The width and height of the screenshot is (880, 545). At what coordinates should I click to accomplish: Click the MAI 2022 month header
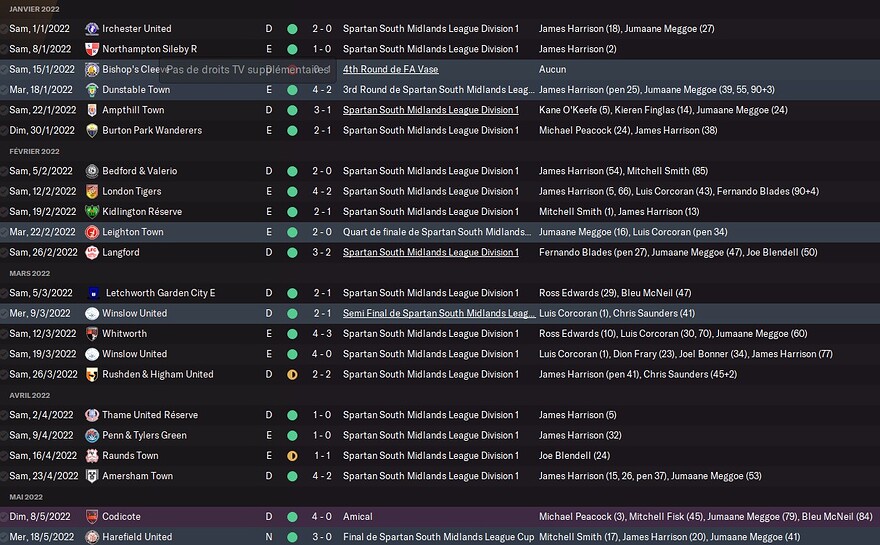(x=26, y=497)
